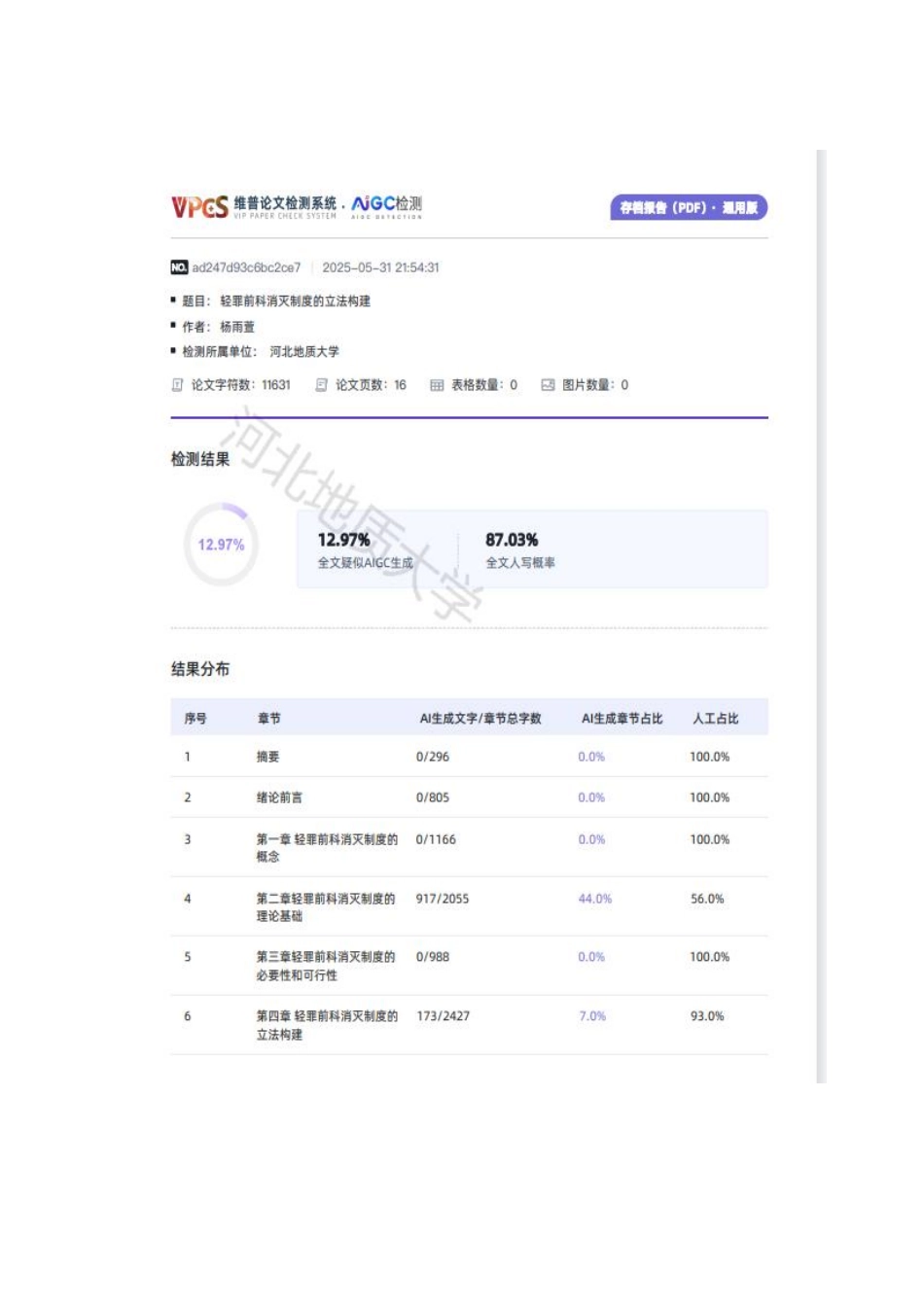This screenshot has width=924, height=1309.
Task: Click the 87.03% 全文人写概率 value
Action: click(514, 539)
